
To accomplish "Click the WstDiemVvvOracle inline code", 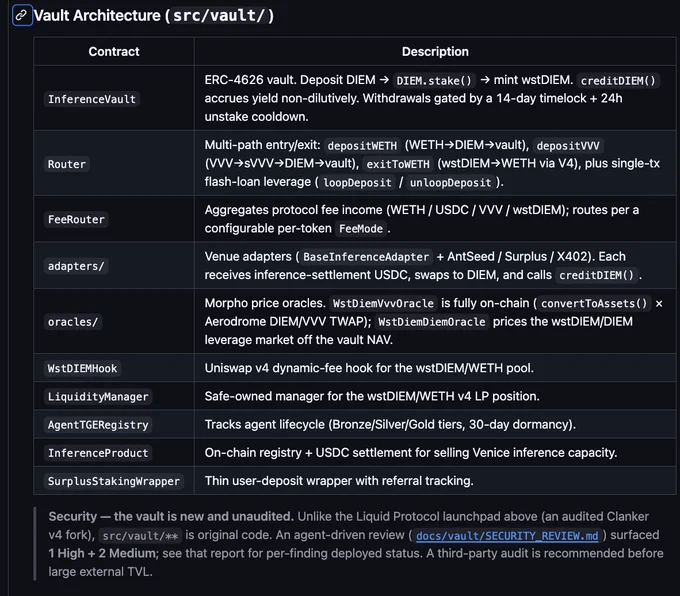I will pyautogui.click(x=383, y=303).
